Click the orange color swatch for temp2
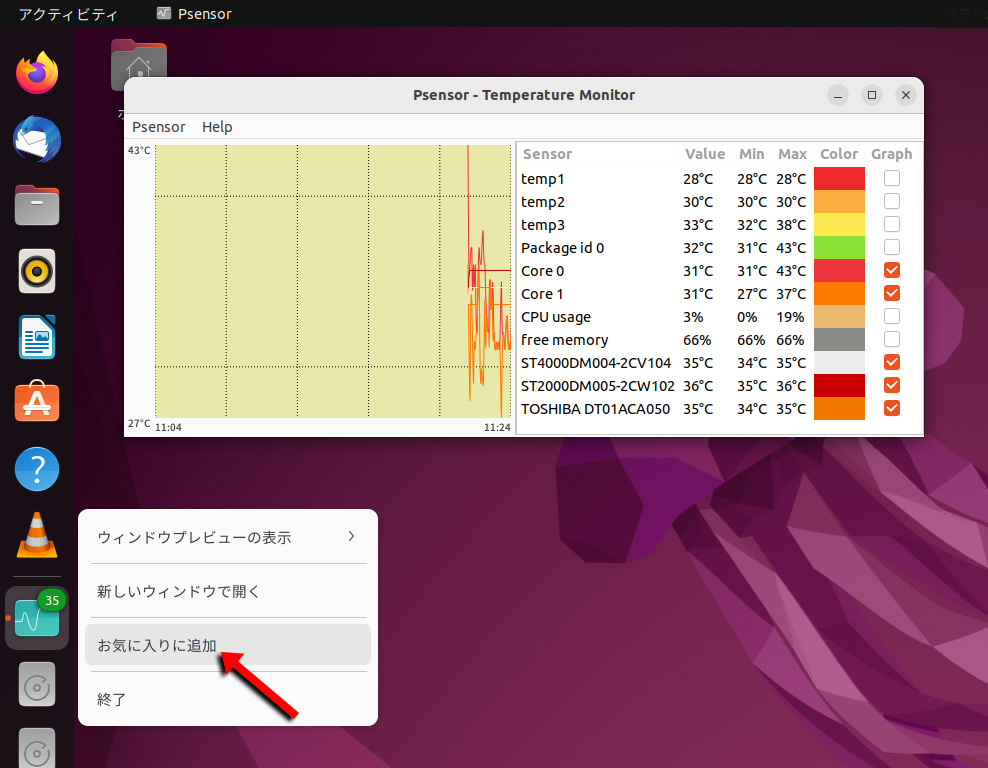 [839, 202]
